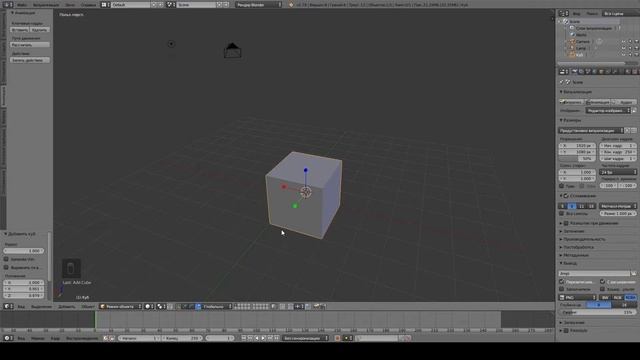The image size is (640, 360).
Task: Set anti-aliasing samples to 16
Action: pos(591,206)
